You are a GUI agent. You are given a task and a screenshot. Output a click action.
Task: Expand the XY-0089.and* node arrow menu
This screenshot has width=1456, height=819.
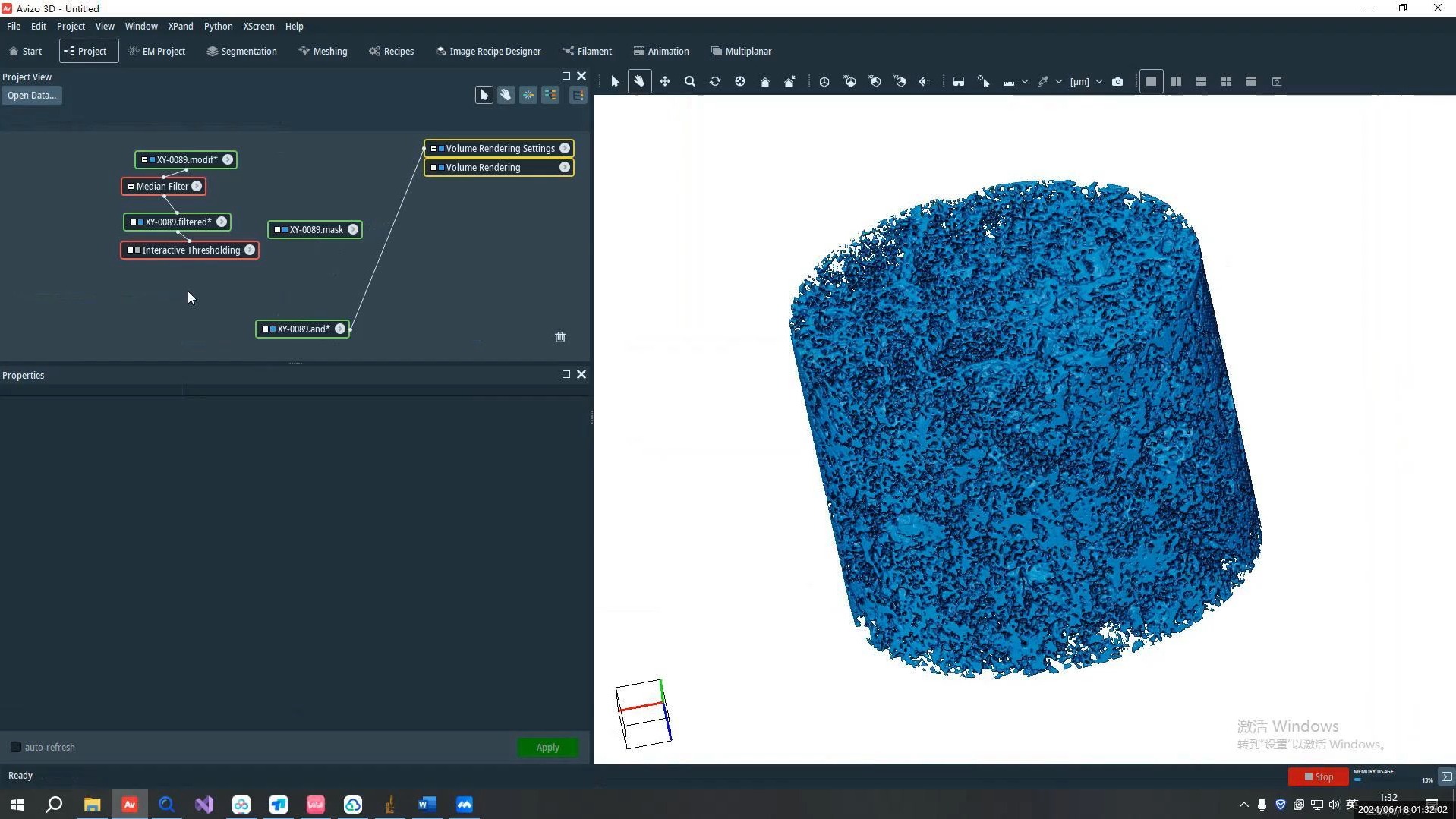pyautogui.click(x=340, y=329)
